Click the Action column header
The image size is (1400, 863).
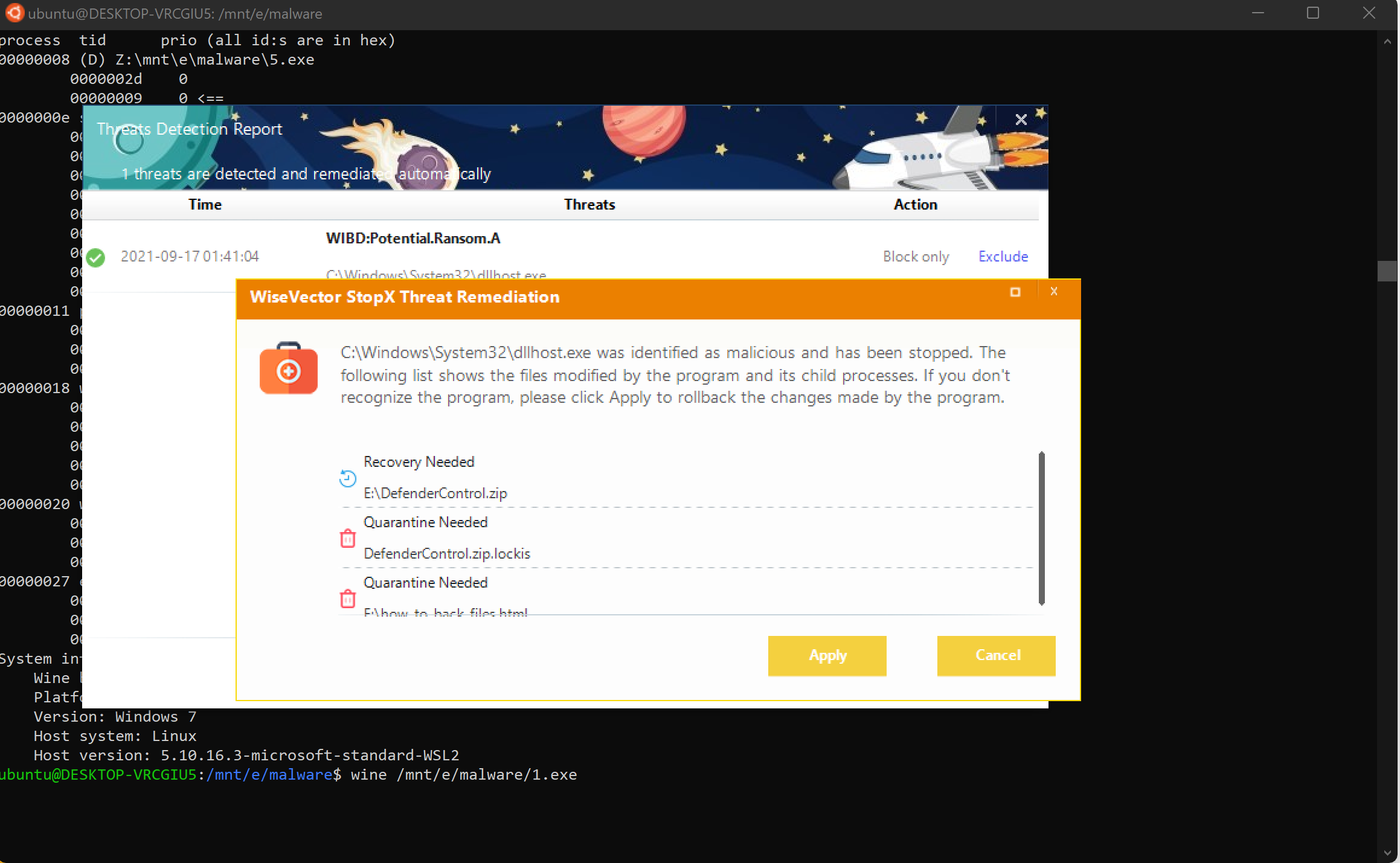pyautogui.click(x=915, y=205)
